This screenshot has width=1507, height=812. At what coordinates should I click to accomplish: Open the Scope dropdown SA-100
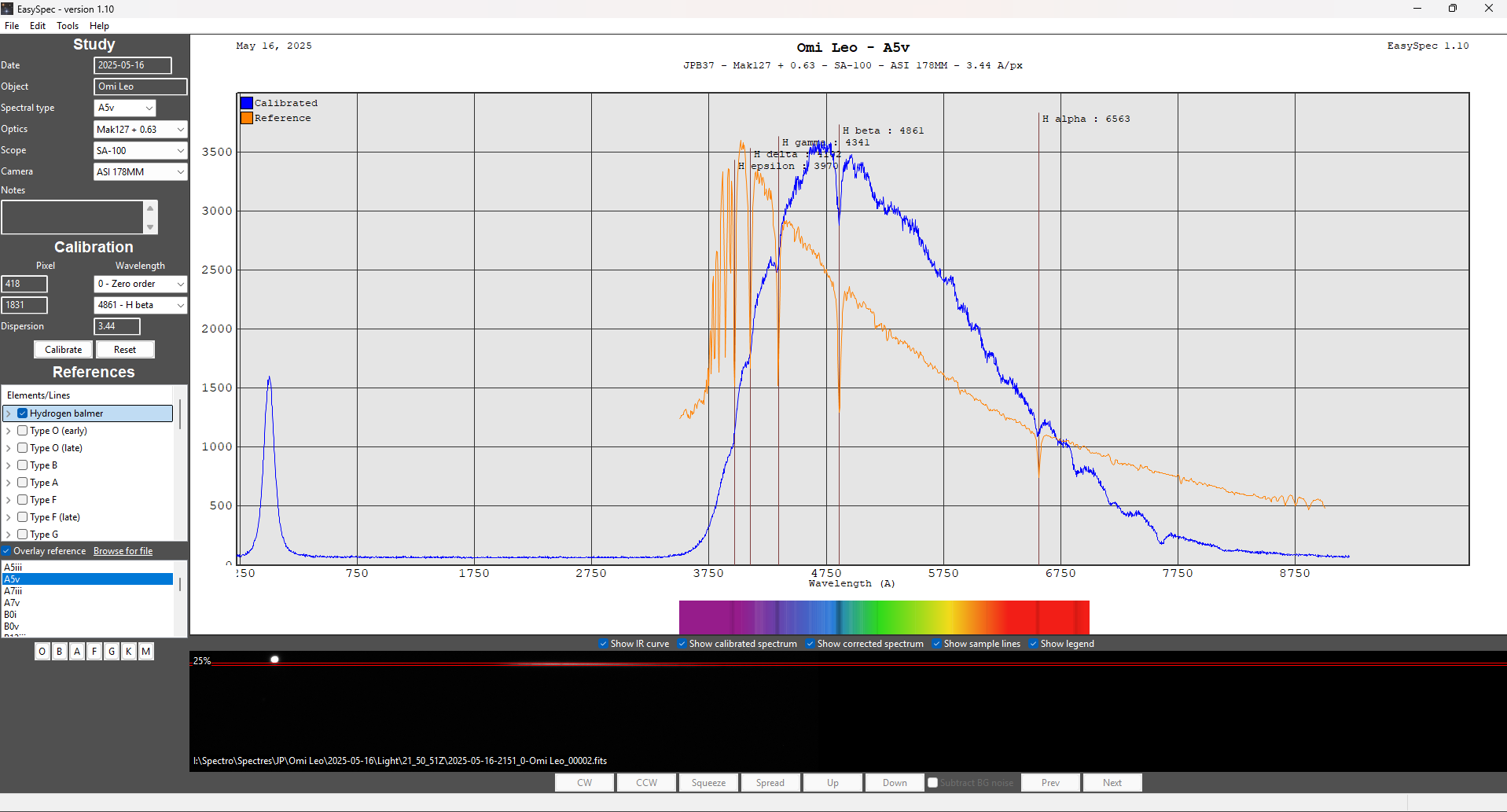[140, 150]
